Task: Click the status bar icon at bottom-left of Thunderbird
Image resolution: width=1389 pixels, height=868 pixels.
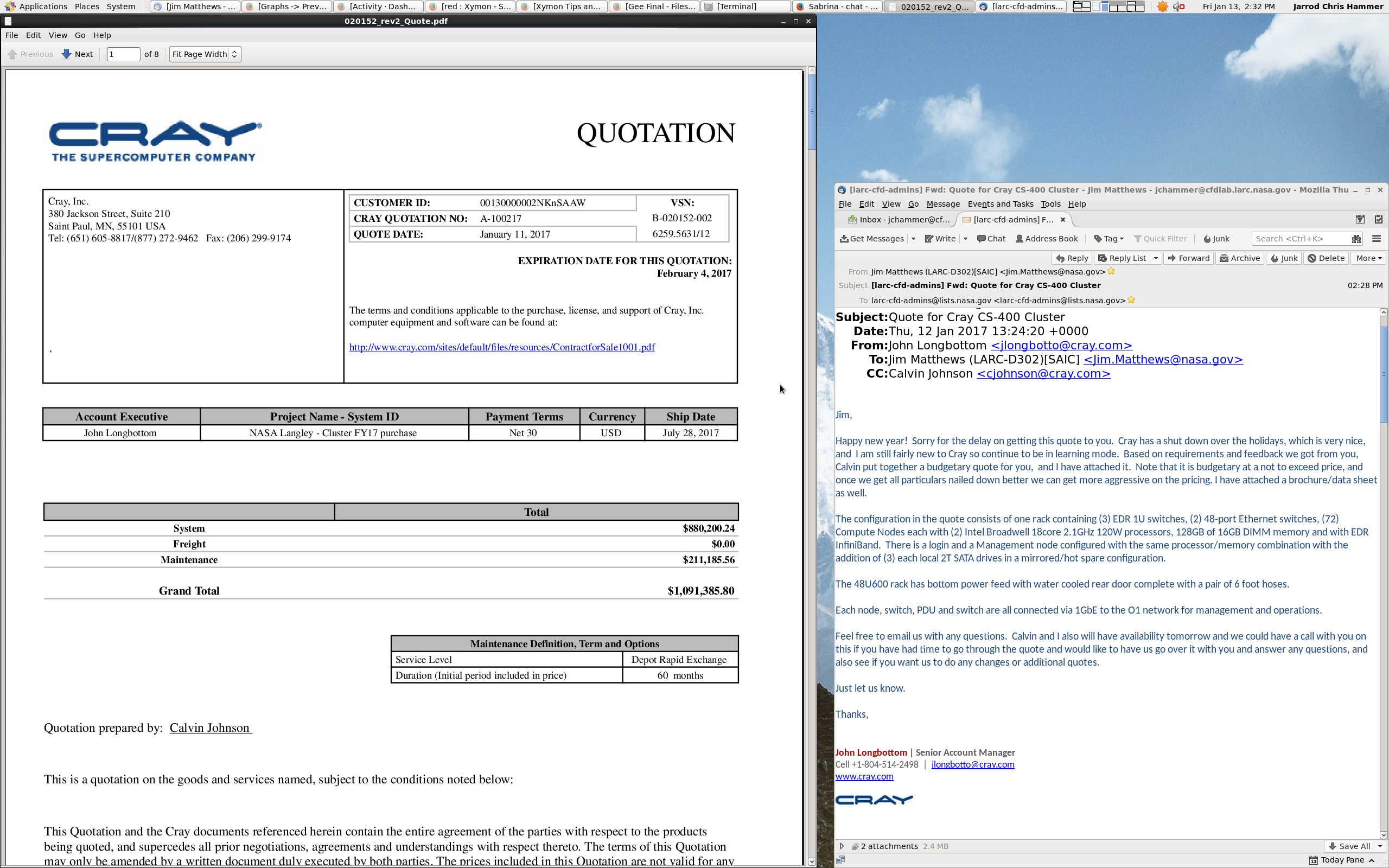Action: [840, 860]
